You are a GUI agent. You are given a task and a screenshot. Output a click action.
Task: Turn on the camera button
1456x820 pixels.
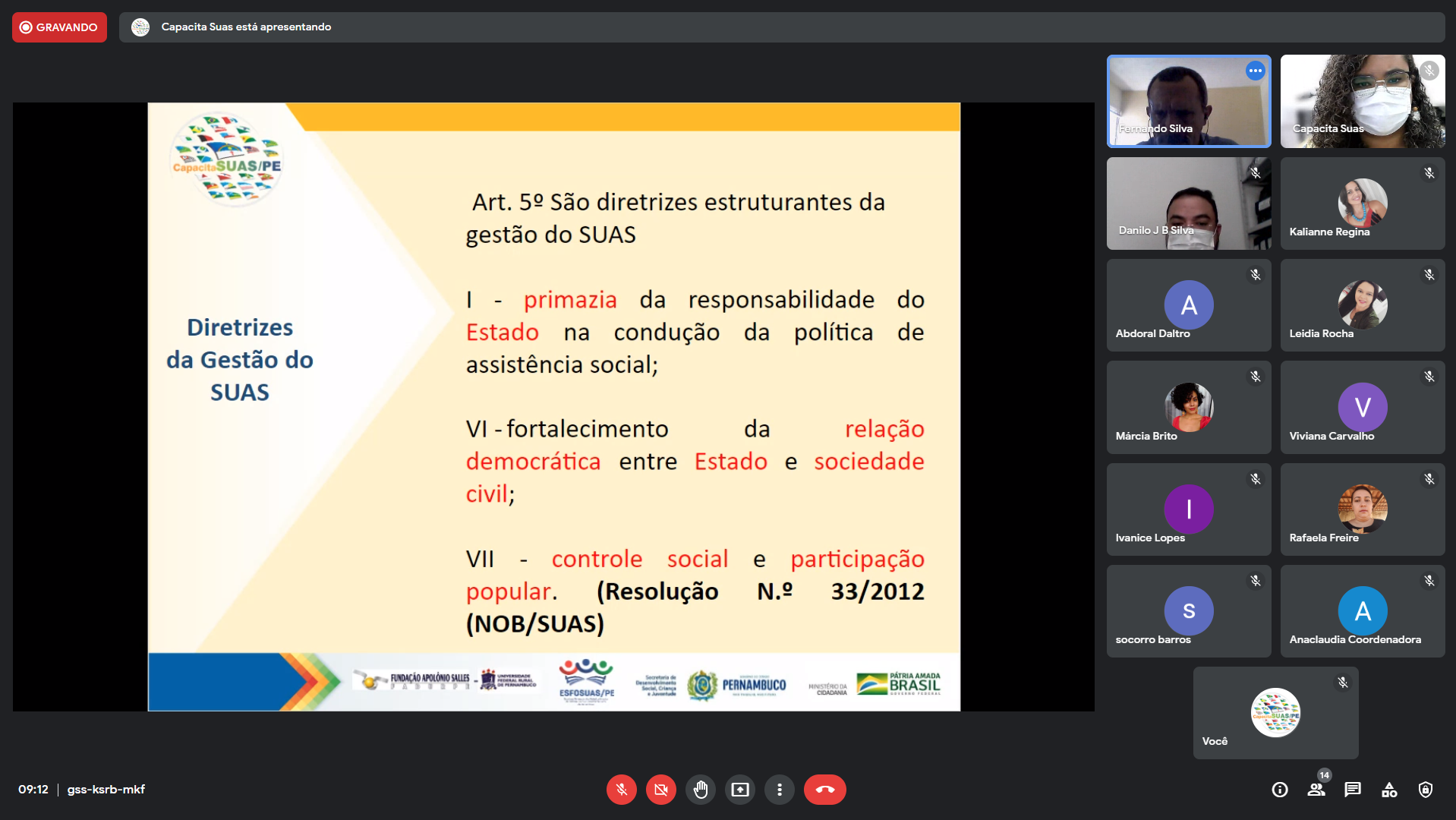[660, 790]
